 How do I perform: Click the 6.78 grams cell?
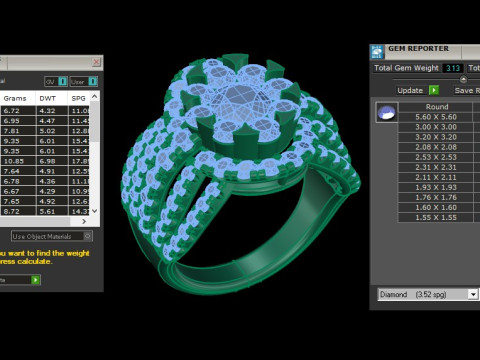pyautogui.click(x=18, y=181)
